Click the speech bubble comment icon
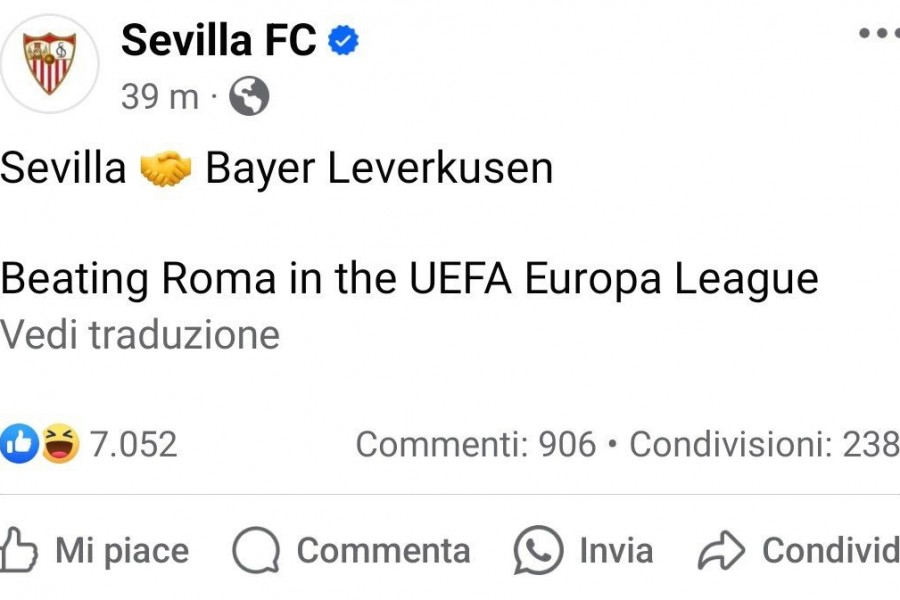 [256, 550]
